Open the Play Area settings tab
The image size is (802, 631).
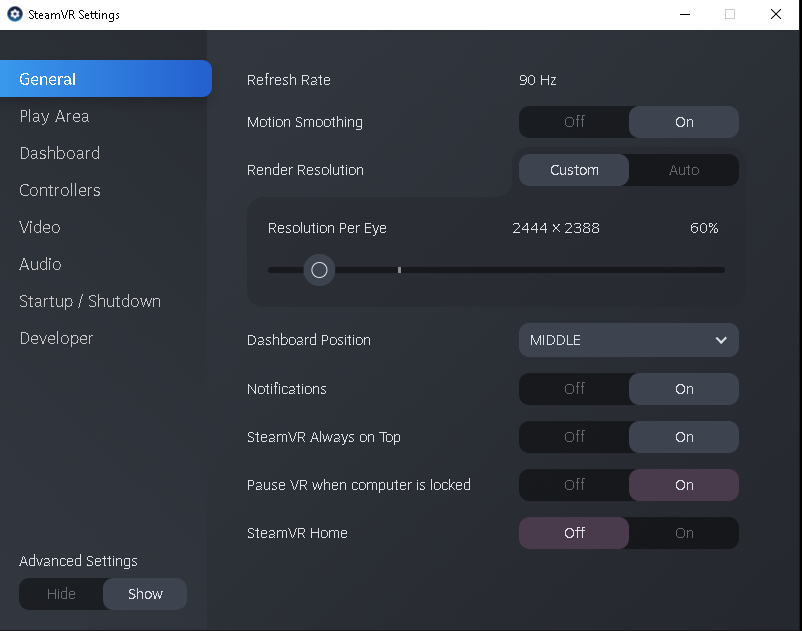(54, 116)
